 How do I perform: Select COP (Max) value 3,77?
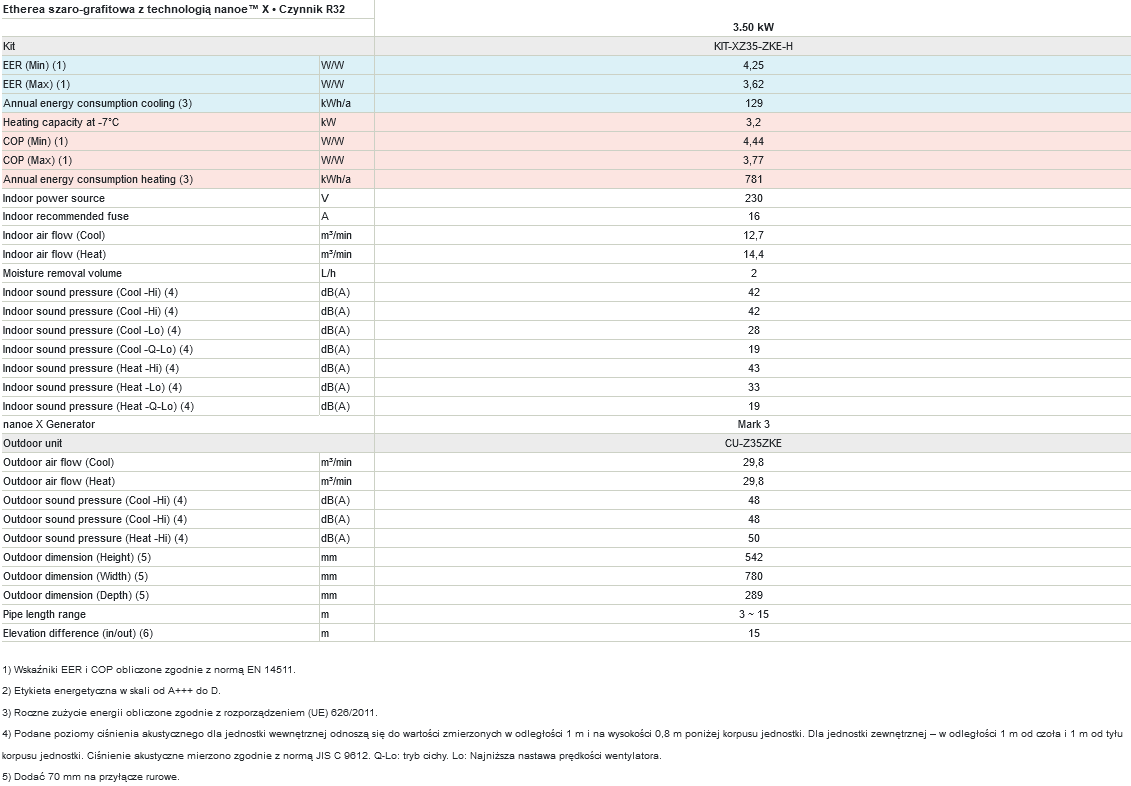[x=753, y=160]
